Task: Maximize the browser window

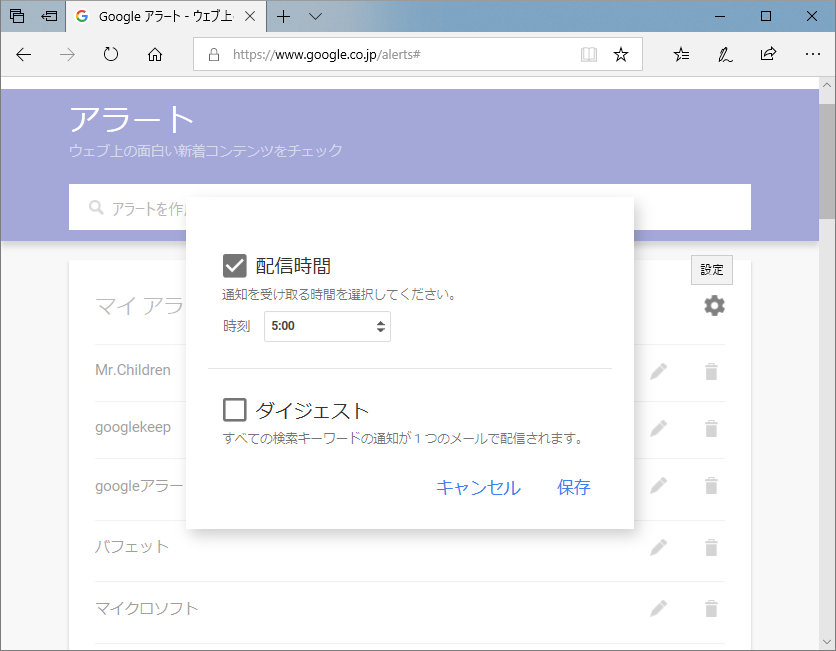Action: pyautogui.click(x=766, y=17)
